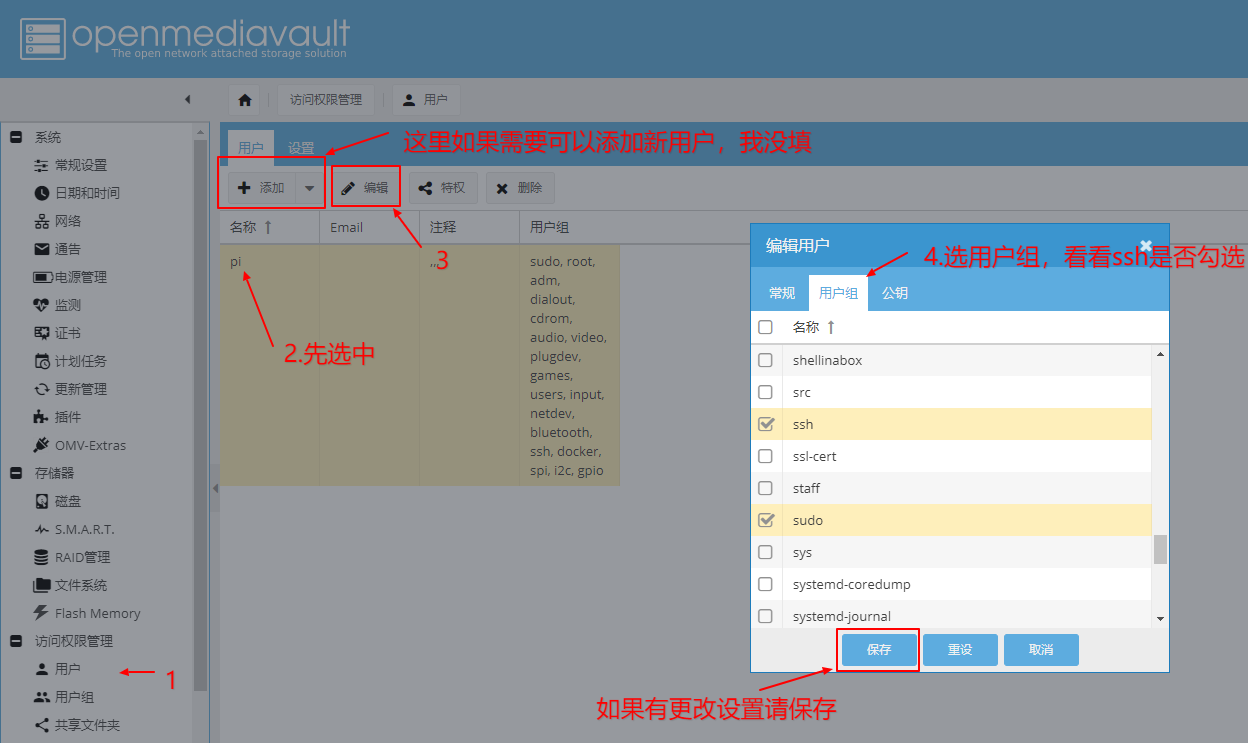The width and height of the screenshot is (1248, 743).
Task: Click the 特权 privileges button
Action: tap(443, 188)
